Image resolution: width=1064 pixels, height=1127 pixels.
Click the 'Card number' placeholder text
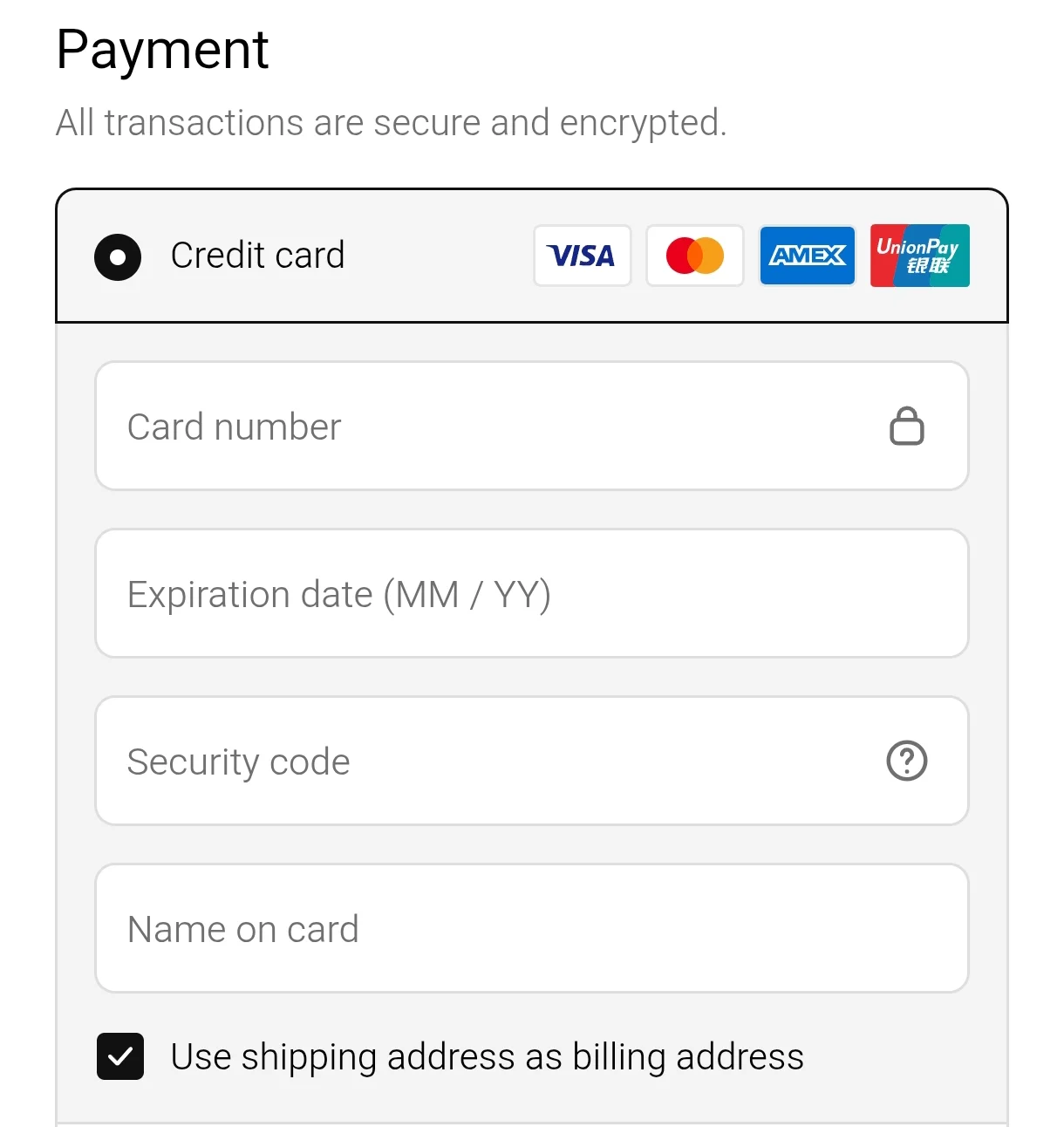point(234,427)
